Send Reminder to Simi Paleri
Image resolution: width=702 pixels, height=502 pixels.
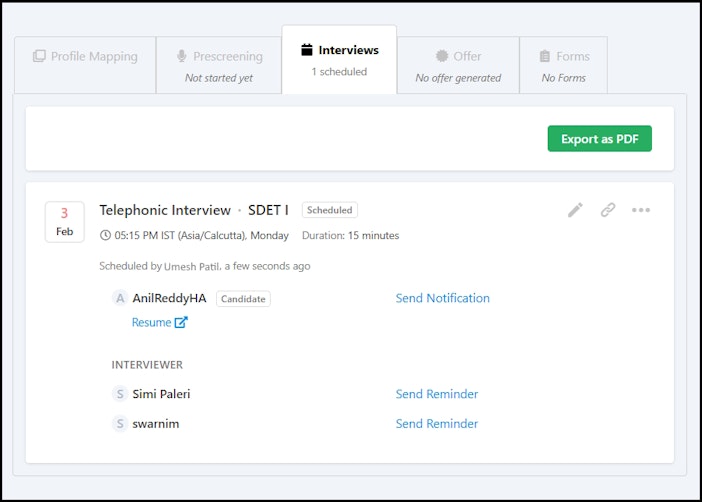click(x=437, y=394)
